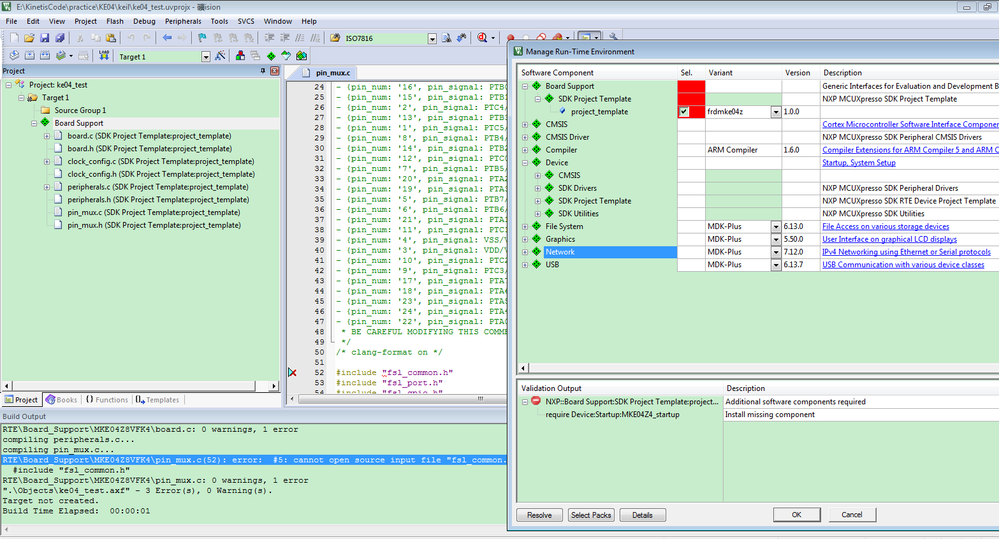Open the Network variant dropdown

pyautogui.click(x=775, y=252)
